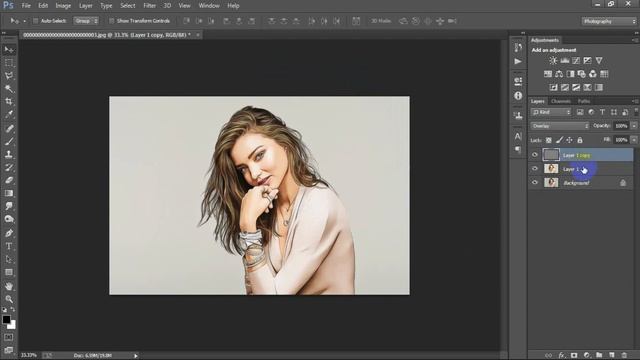Select the Zoom tool

point(9,299)
